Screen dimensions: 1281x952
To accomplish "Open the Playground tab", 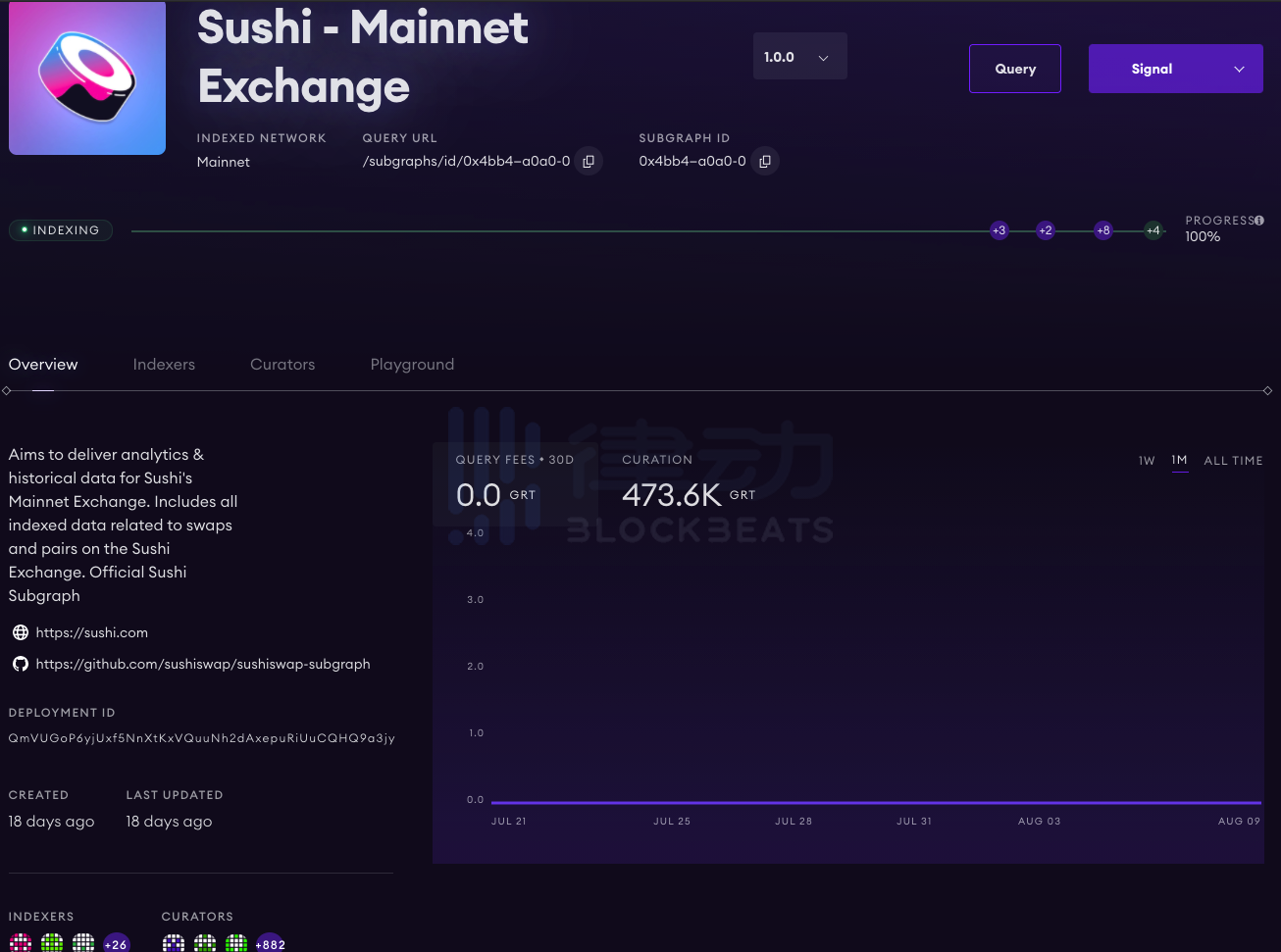I will point(412,365).
